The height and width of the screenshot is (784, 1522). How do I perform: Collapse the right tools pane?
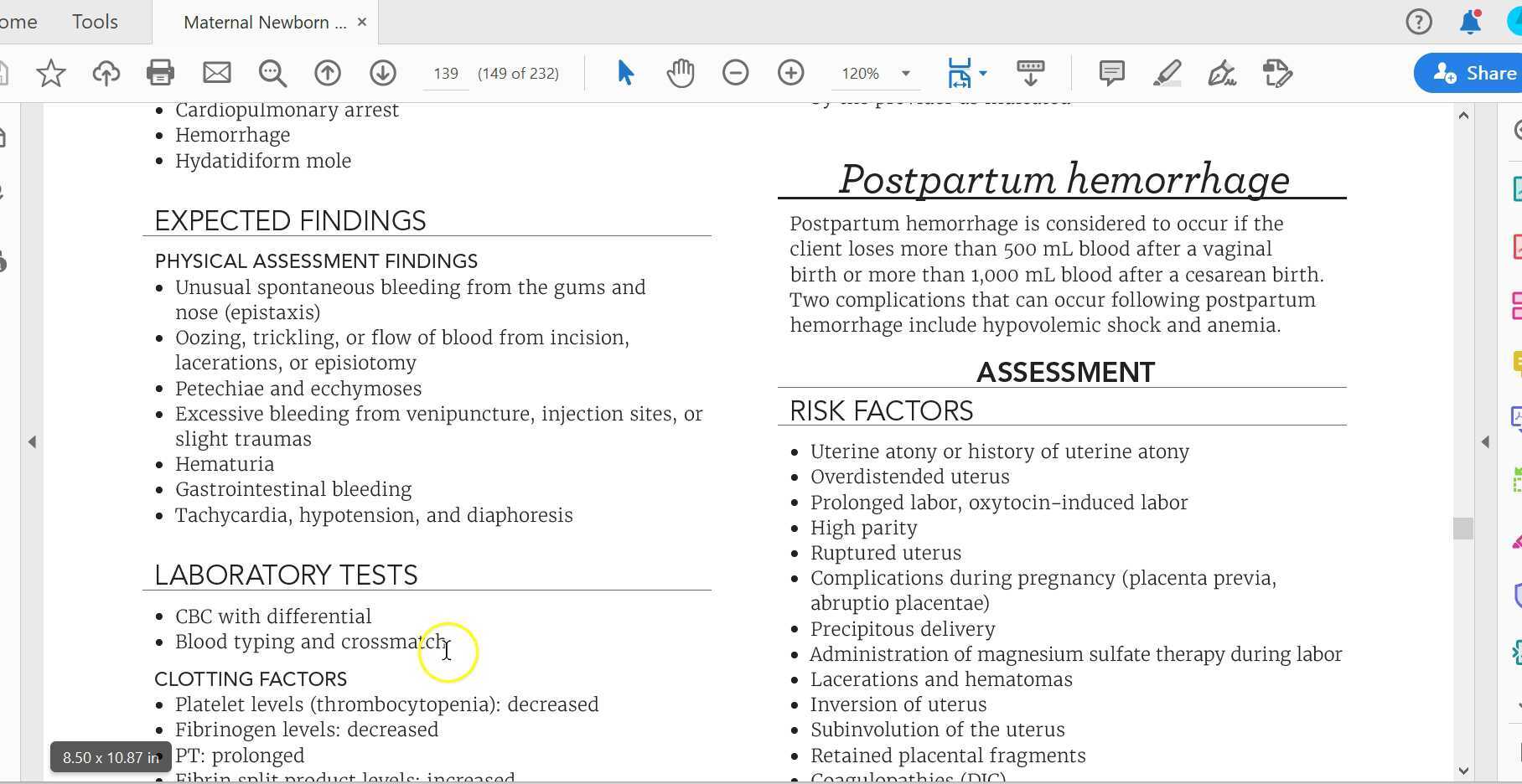(x=1485, y=441)
